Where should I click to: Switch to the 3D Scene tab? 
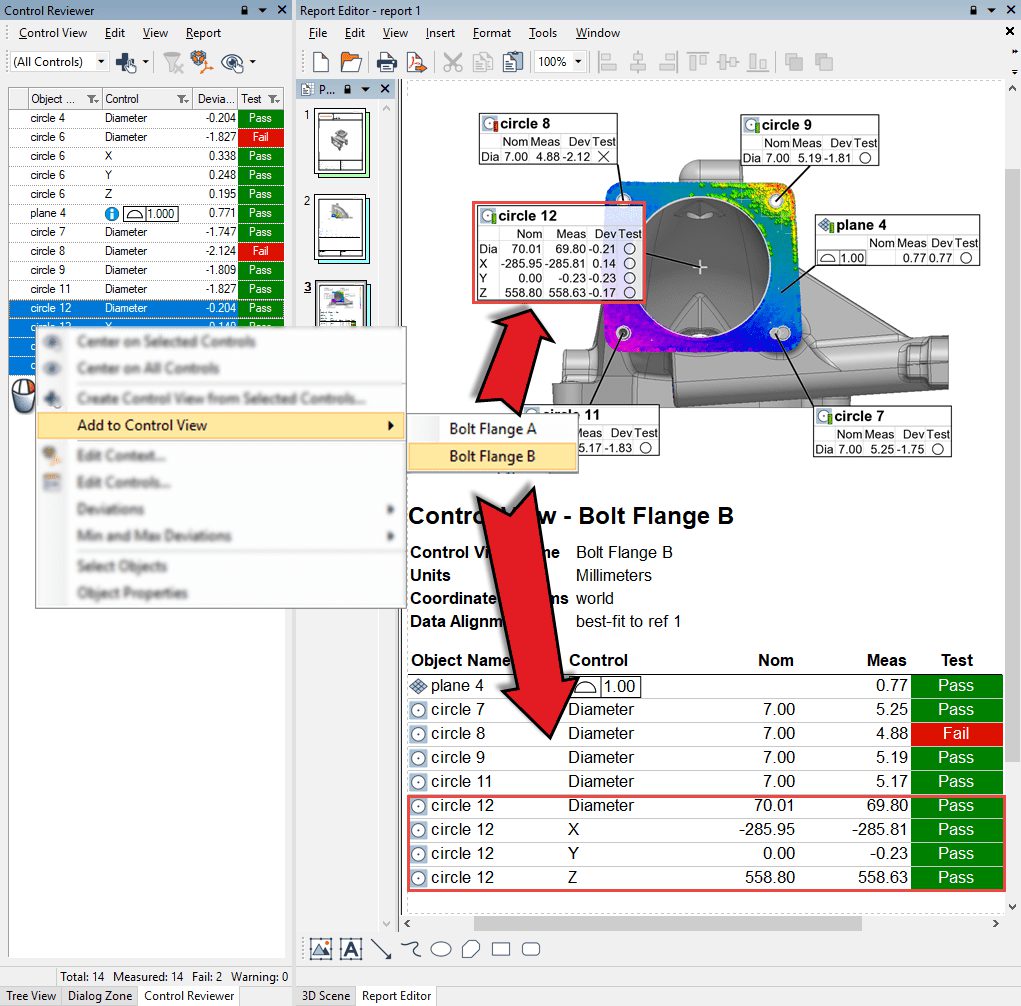point(325,996)
